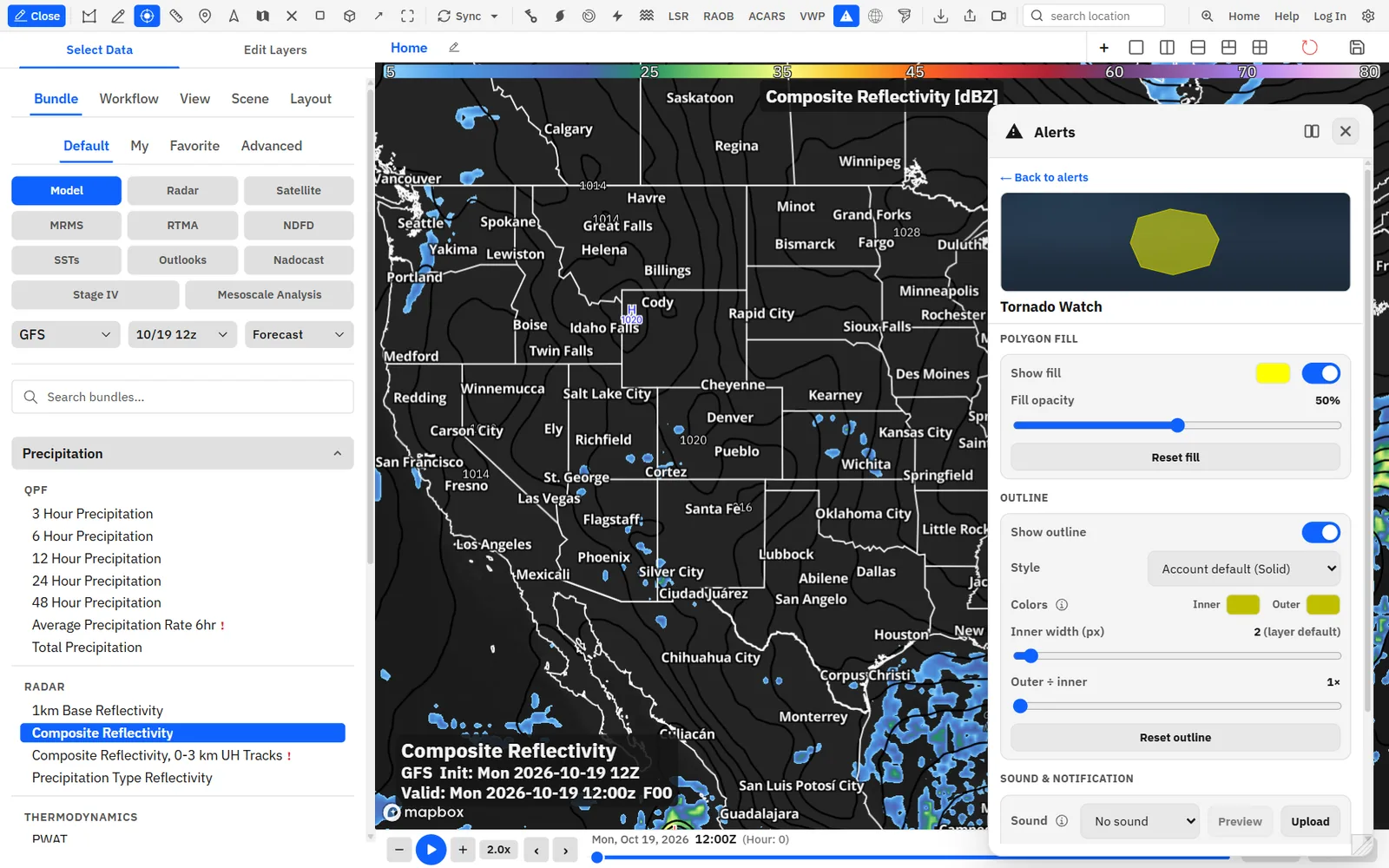The width and height of the screenshot is (1389, 868).
Task: Select 24 Hour Precipitation
Action: click(96, 581)
